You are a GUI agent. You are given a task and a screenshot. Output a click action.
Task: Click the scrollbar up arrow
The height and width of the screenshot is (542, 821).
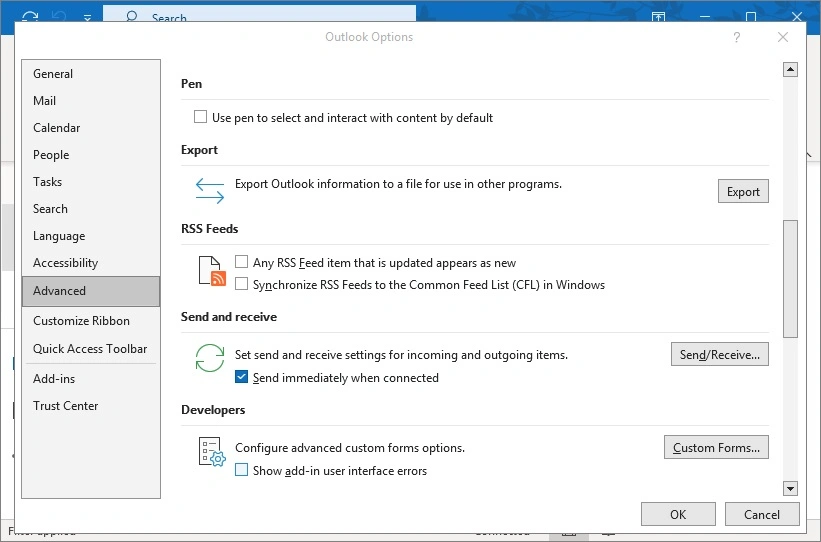[790, 69]
